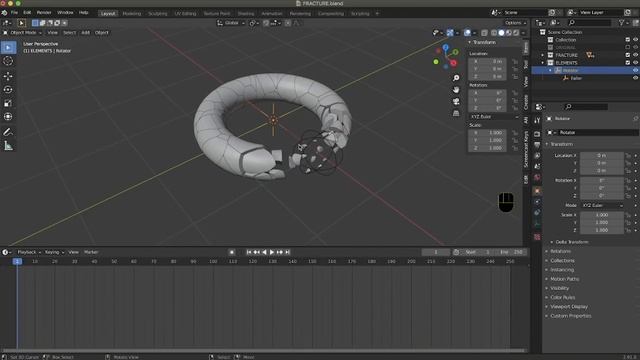Switch to the Sculpting workspace tab
The height and width of the screenshot is (360, 640).
pos(158,13)
